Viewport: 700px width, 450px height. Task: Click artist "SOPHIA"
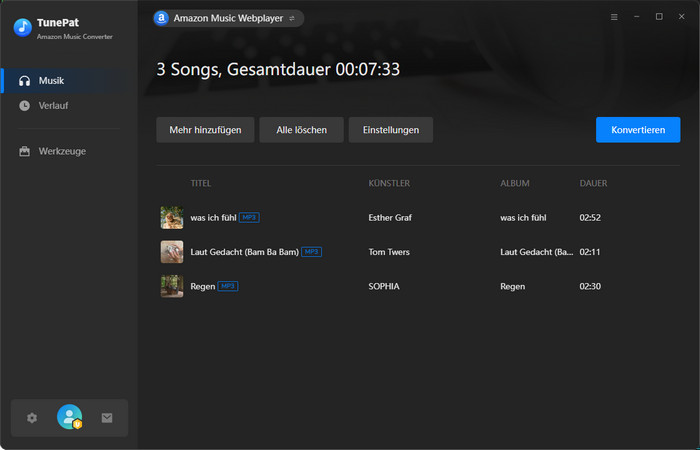384,286
